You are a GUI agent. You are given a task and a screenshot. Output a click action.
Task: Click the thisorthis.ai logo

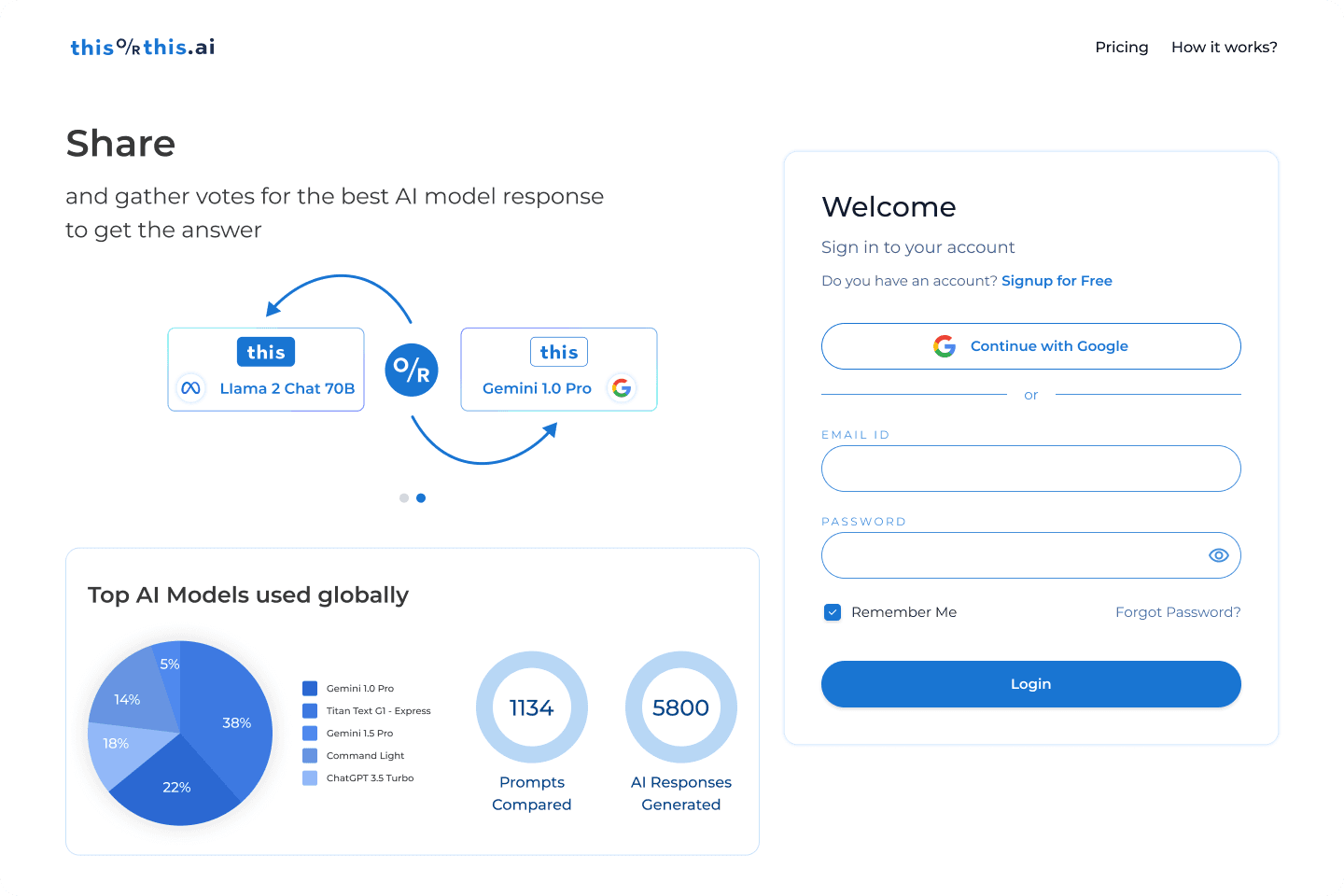click(143, 47)
